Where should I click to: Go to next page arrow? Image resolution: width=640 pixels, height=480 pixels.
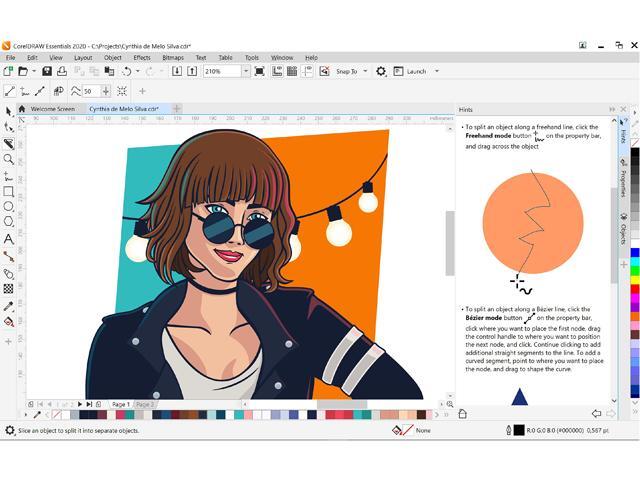(80, 404)
